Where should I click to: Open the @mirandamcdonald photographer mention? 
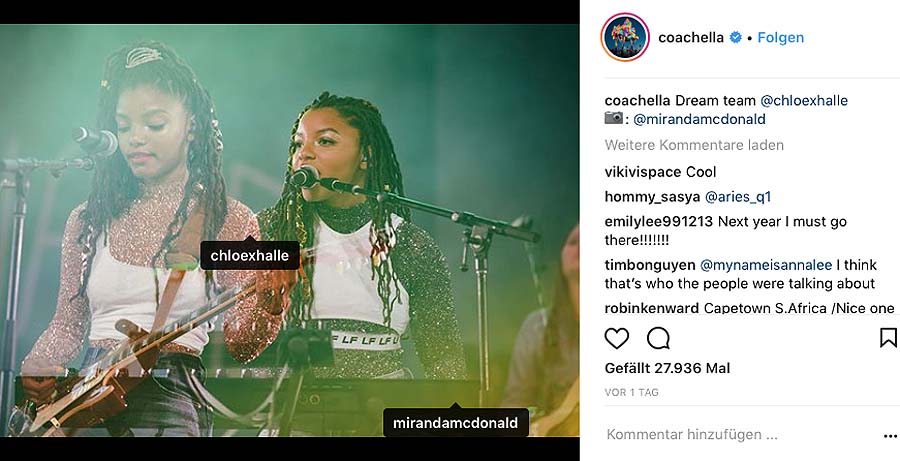coord(699,119)
